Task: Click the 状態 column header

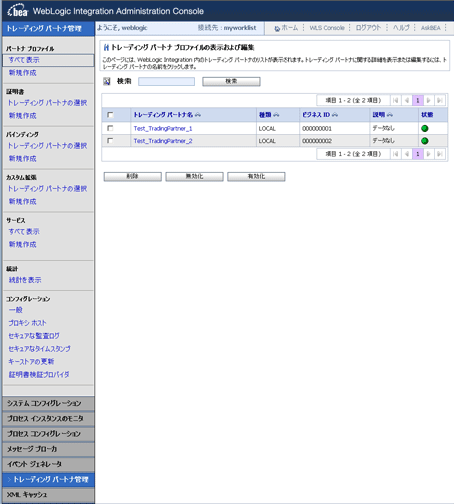Action: [427, 115]
